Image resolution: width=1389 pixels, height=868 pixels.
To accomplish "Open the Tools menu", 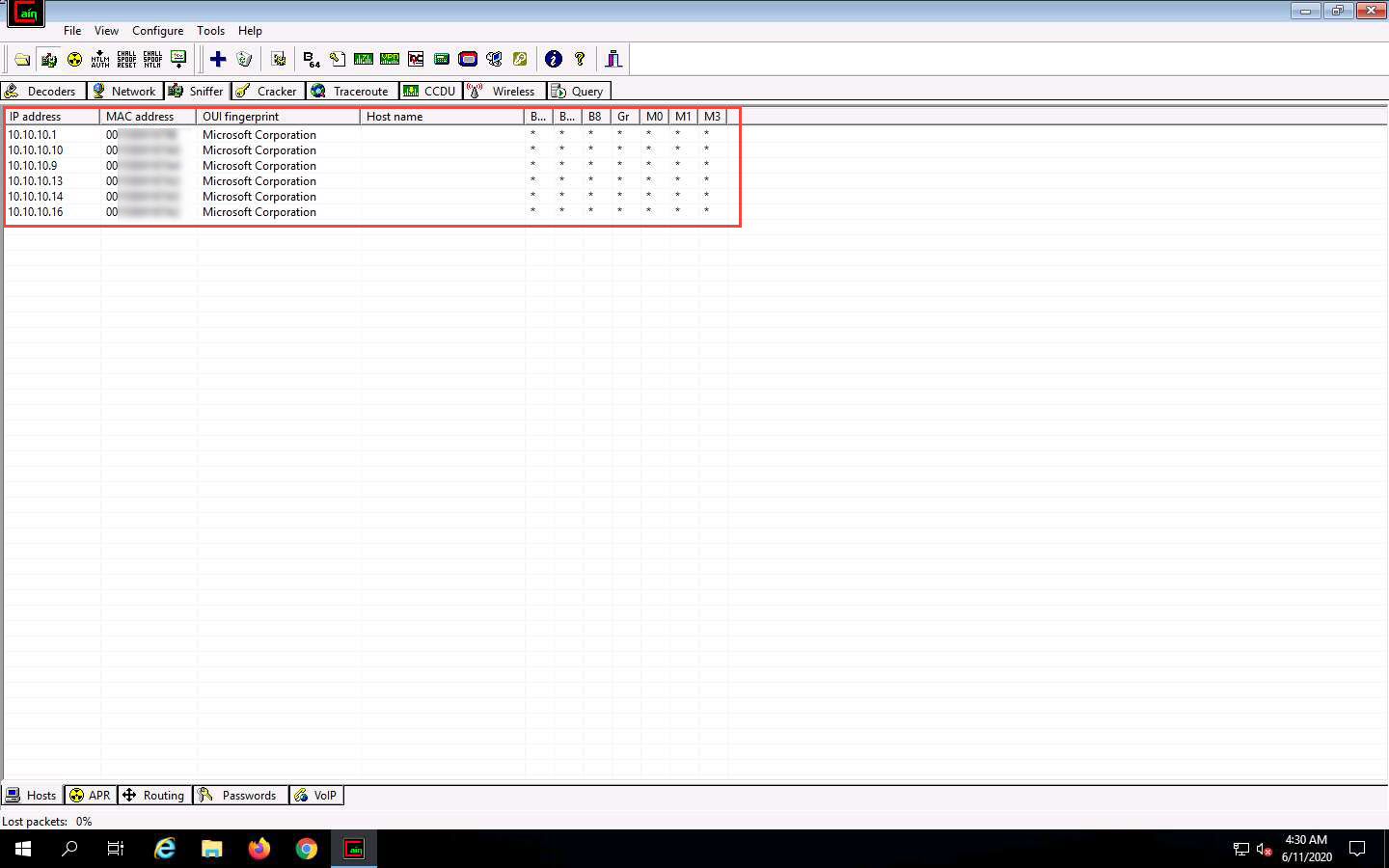I will point(210,31).
